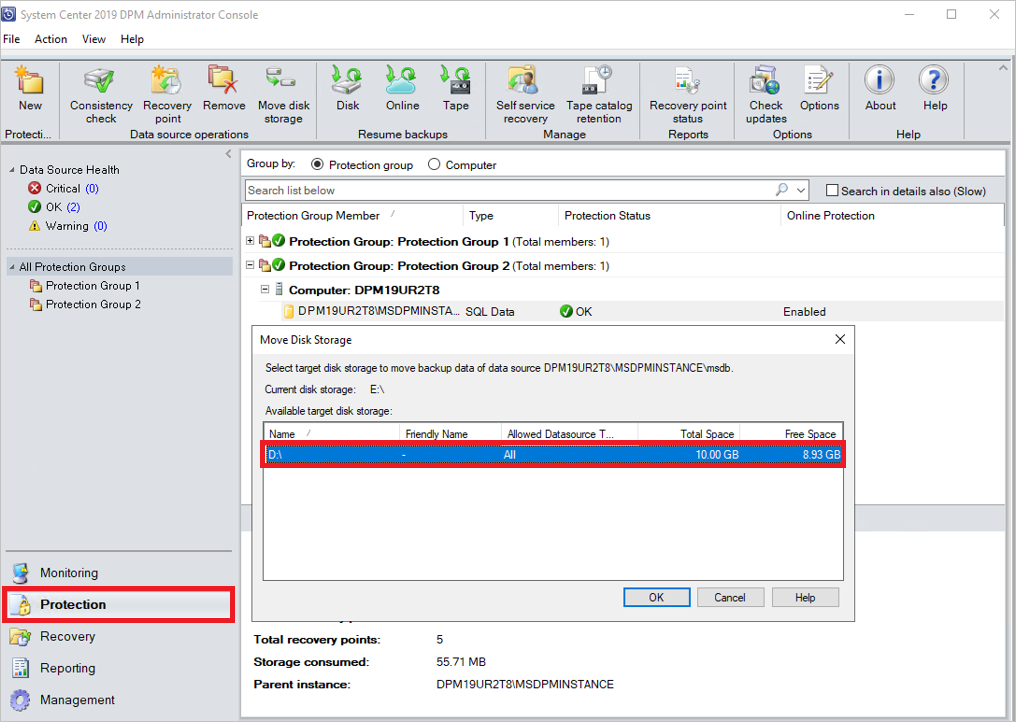Image resolution: width=1016 pixels, height=722 pixels.
Task: Close the Move Disk Storage dialog
Action: [x=840, y=339]
